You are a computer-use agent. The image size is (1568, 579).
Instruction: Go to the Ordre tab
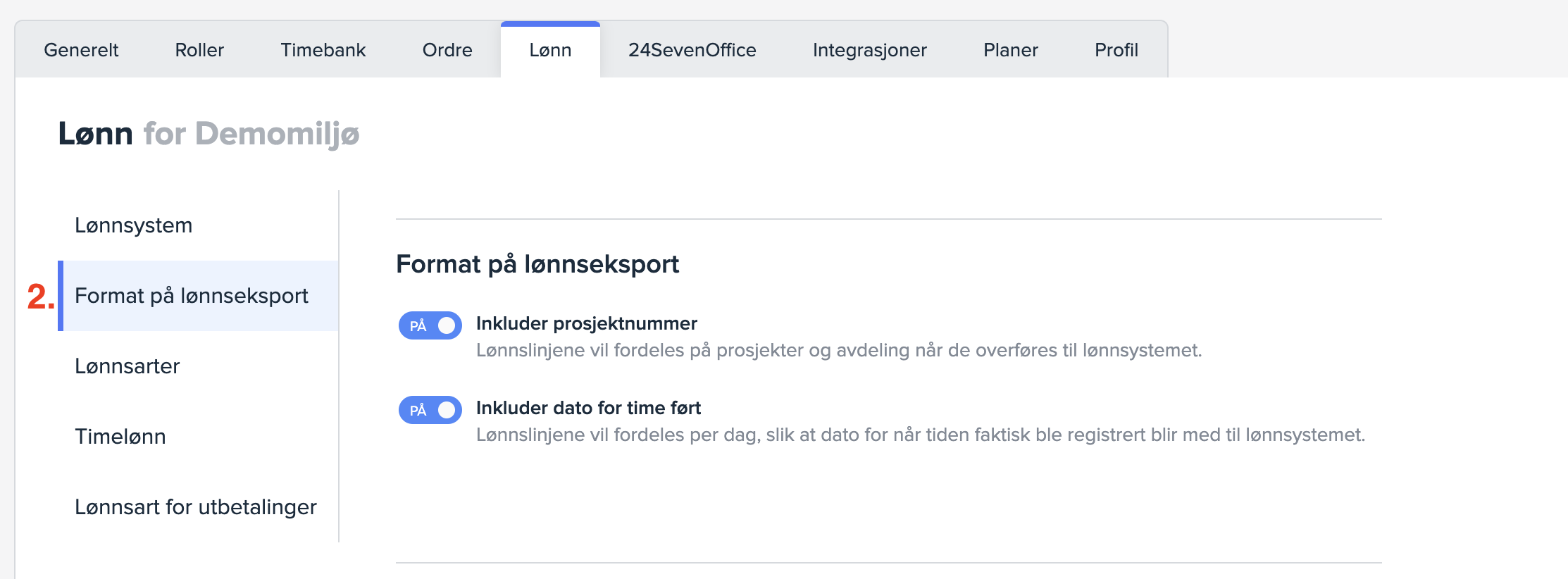pyautogui.click(x=447, y=50)
